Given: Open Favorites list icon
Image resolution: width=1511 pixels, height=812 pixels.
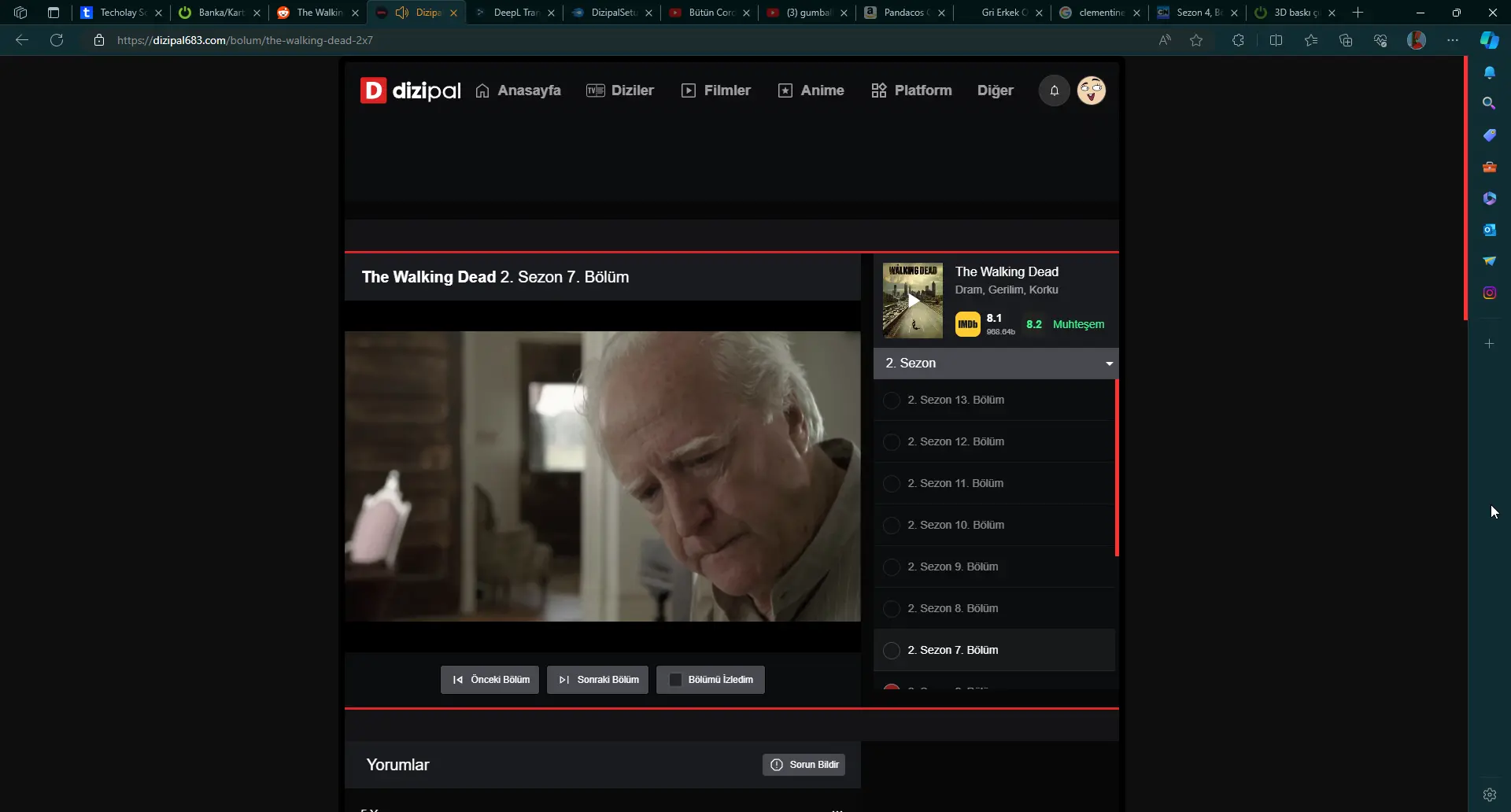Looking at the screenshot, I should pyautogui.click(x=1310, y=40).
